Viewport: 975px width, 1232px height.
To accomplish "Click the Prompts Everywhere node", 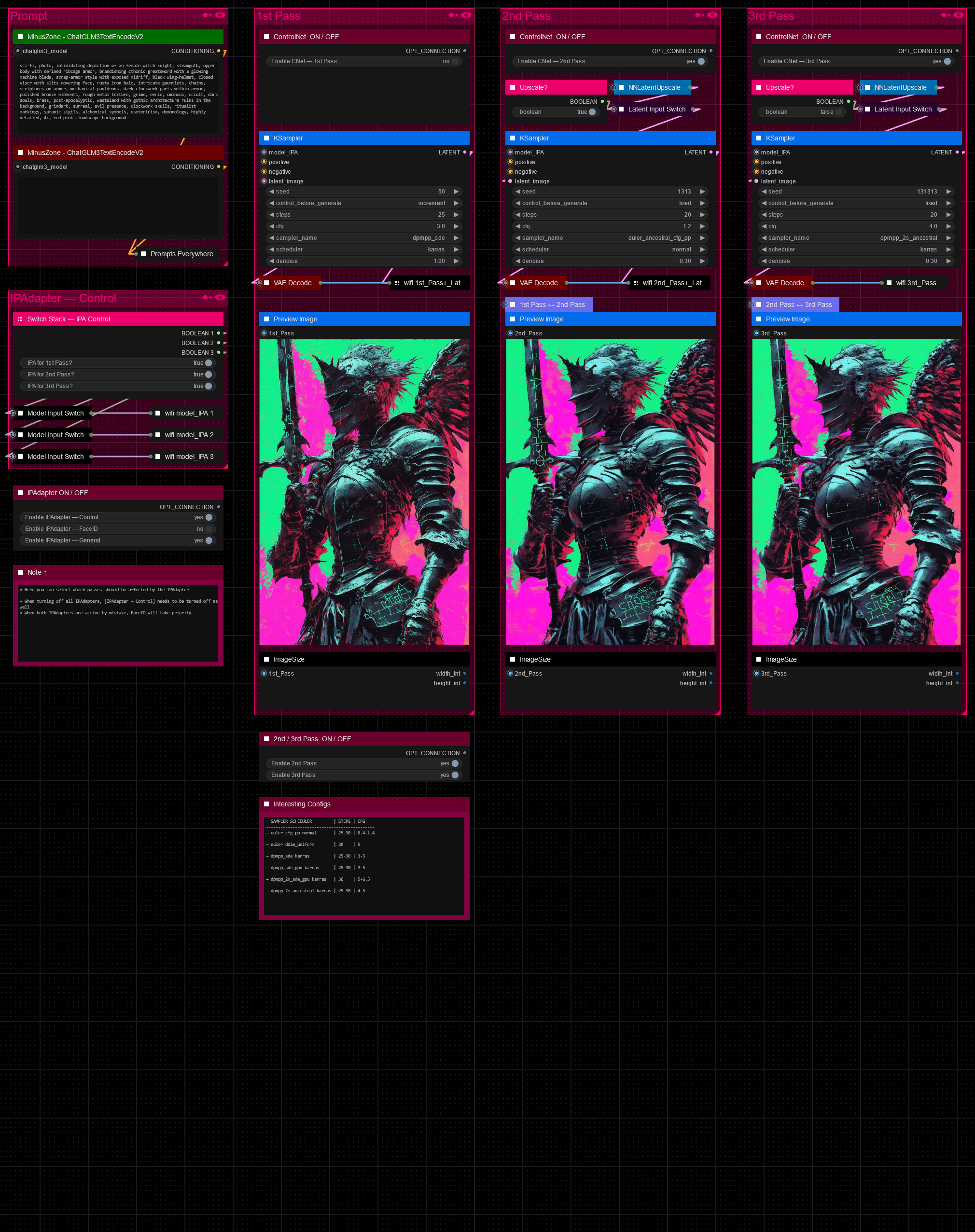I will pyautogui.click(x=181, y=254).
